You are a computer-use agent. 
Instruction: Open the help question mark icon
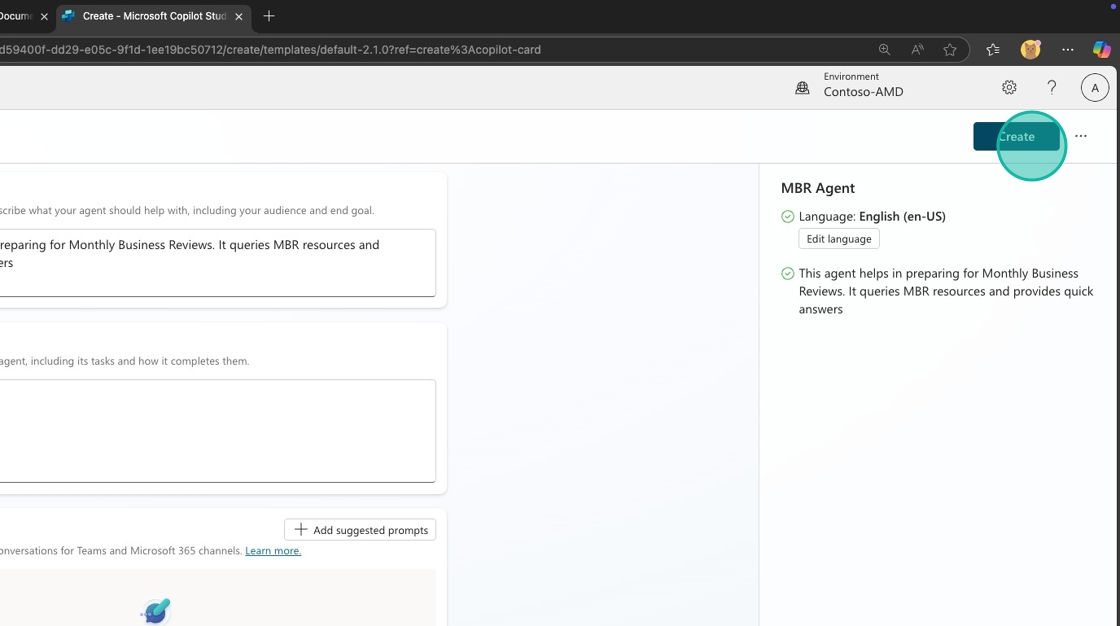point(1051,88)
